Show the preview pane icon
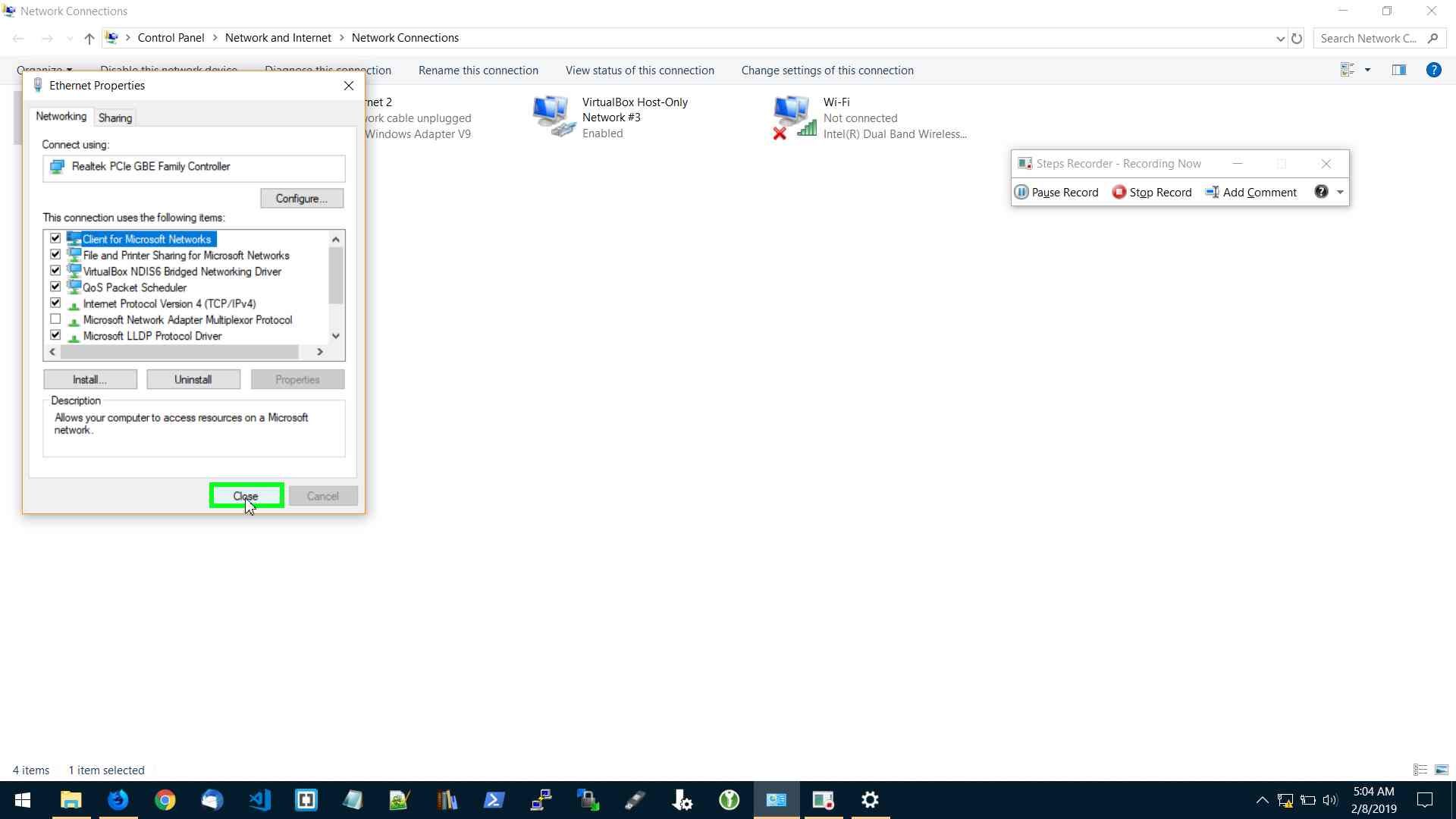This screenshot has height=819, width=1456. pos(1399,70)
